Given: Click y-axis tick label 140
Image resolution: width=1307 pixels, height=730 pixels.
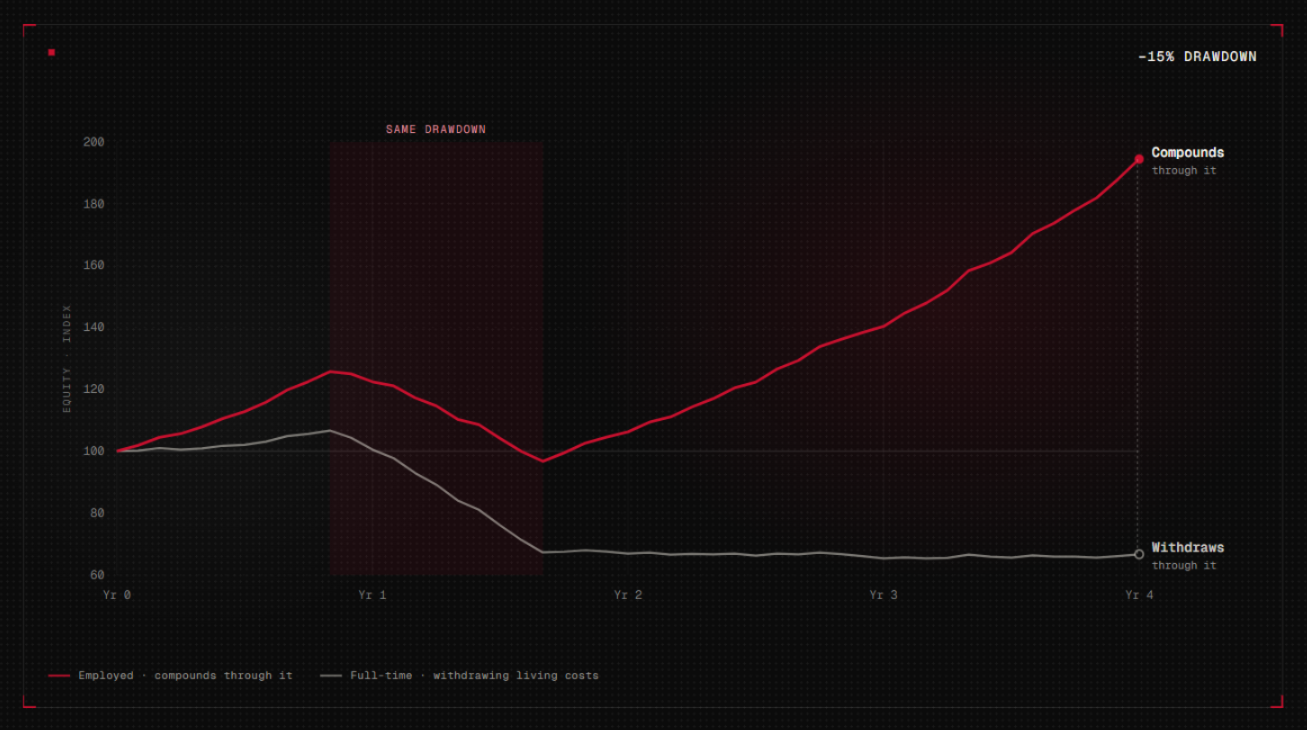Looking at the screenshot, I should (94, 328).
